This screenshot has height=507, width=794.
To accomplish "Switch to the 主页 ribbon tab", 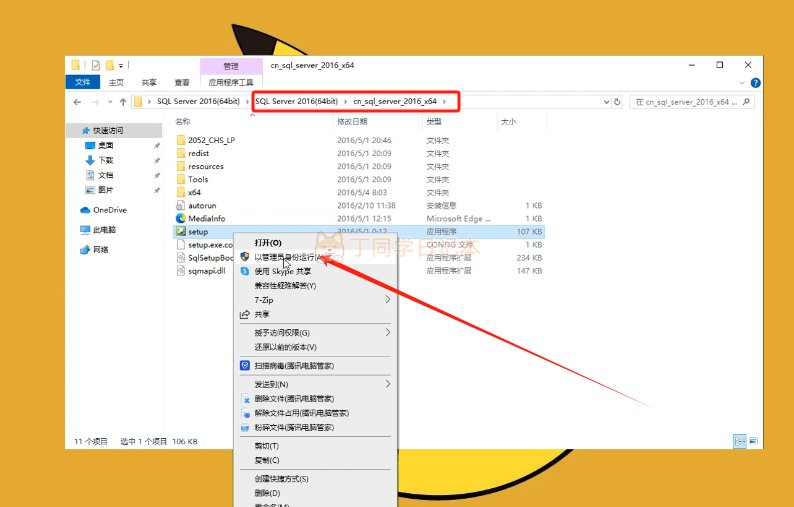I will 116,82.
